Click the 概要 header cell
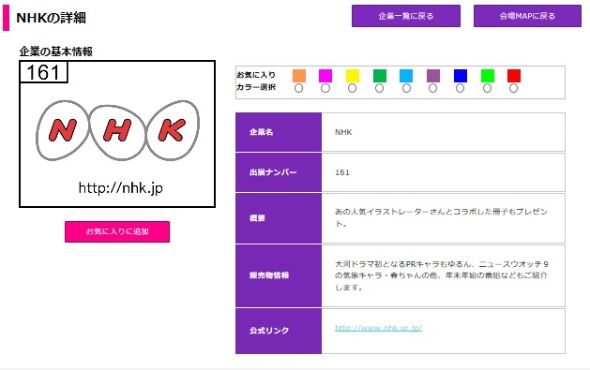The height and width of the screenshot is (370, 590). [x=278, y=218]
